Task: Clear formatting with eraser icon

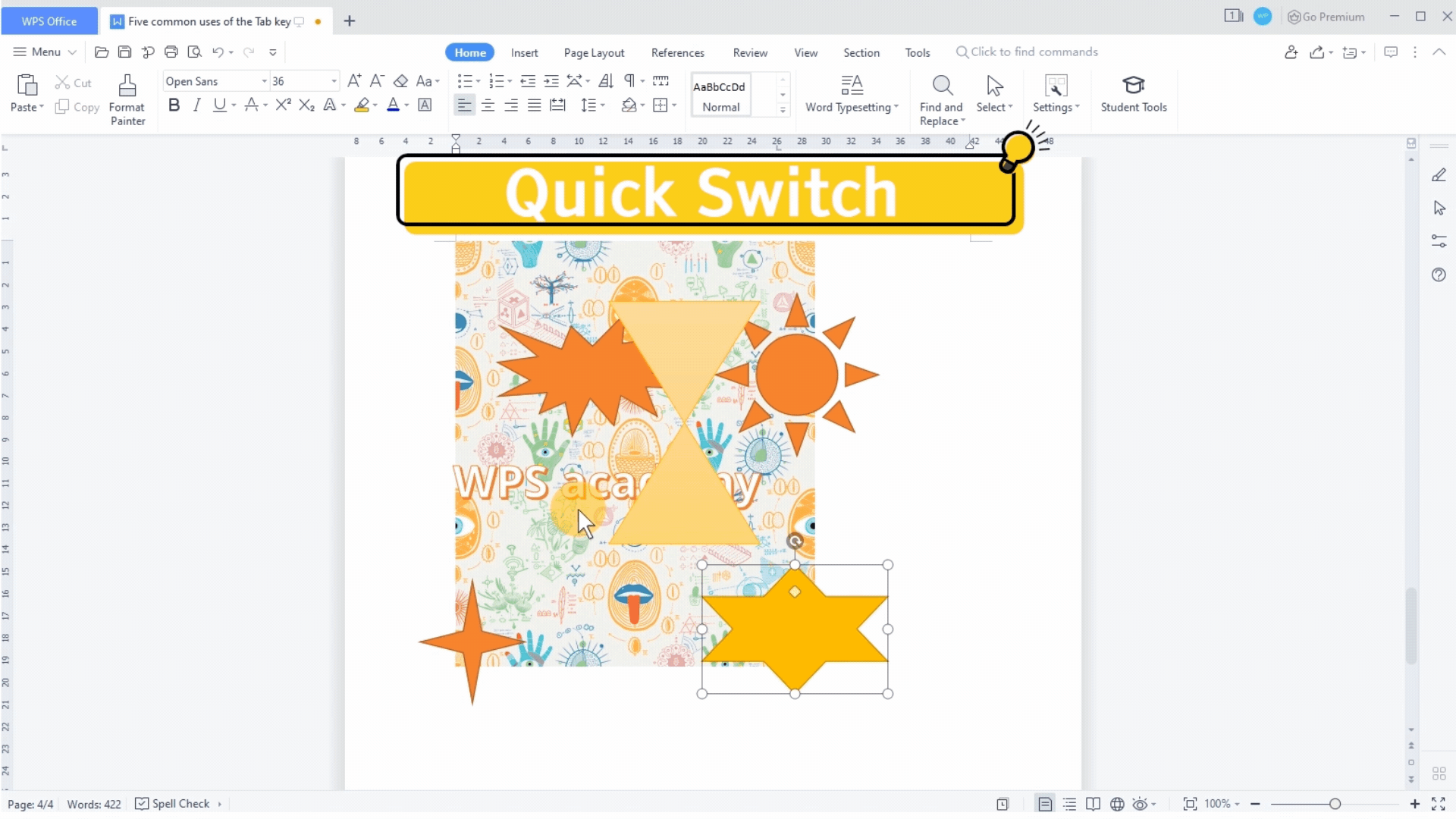Action: coord(401,81)
